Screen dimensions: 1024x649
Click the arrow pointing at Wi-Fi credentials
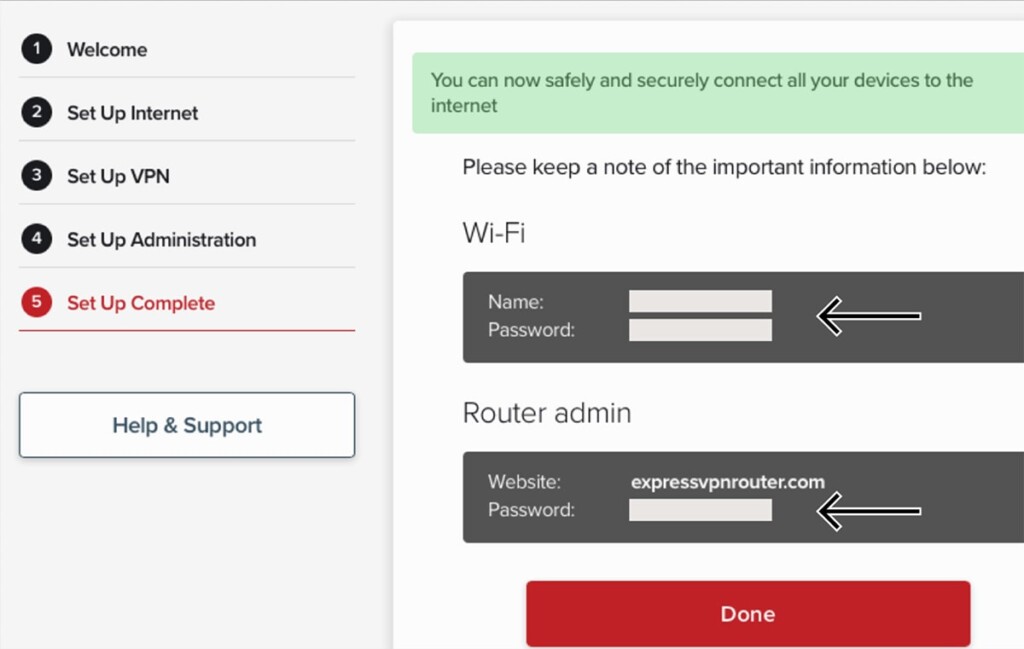[x=869, y=316]
